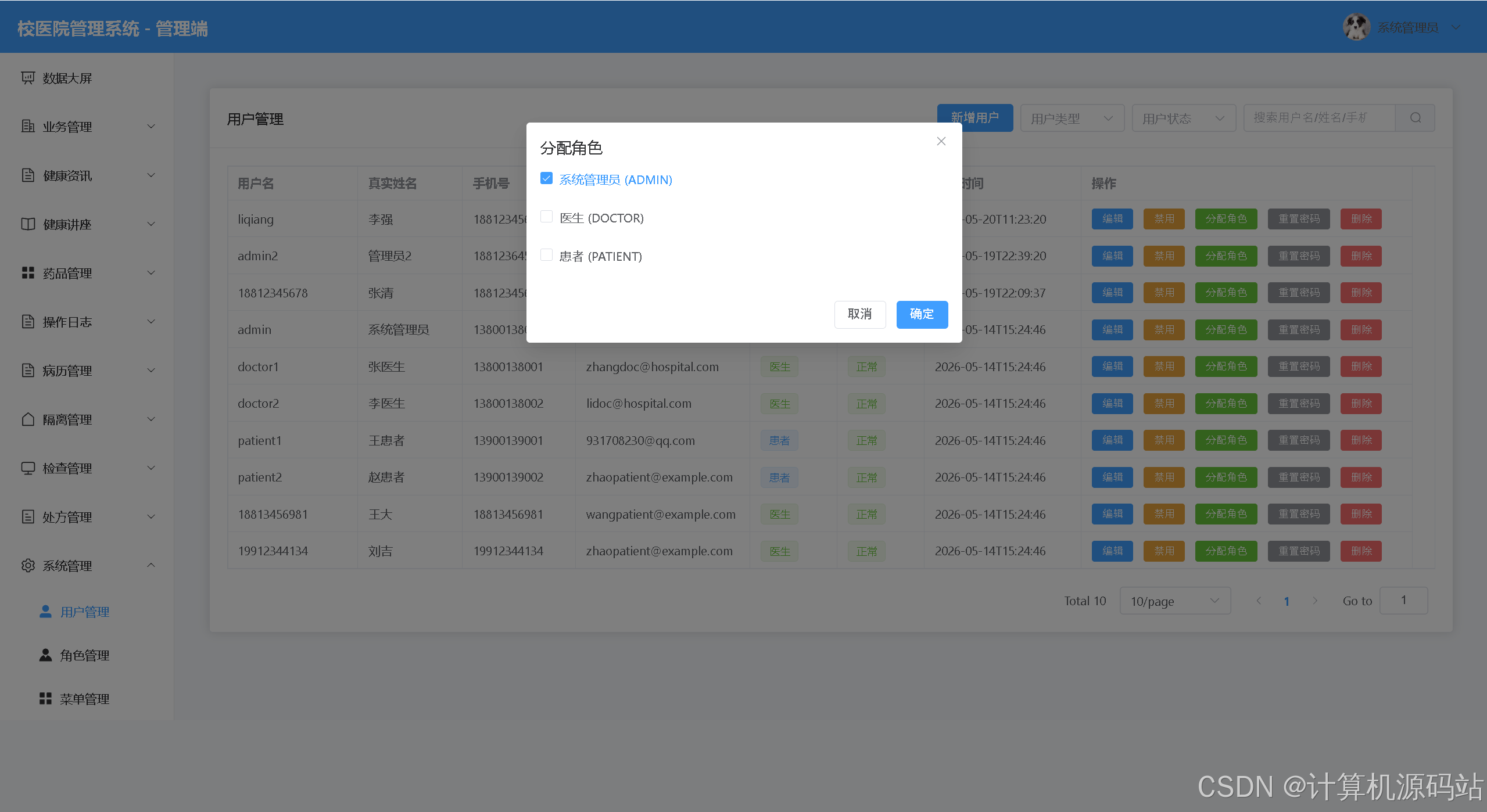Open 角色管理 submenu text
The image size is (1487, 812).
85,655
